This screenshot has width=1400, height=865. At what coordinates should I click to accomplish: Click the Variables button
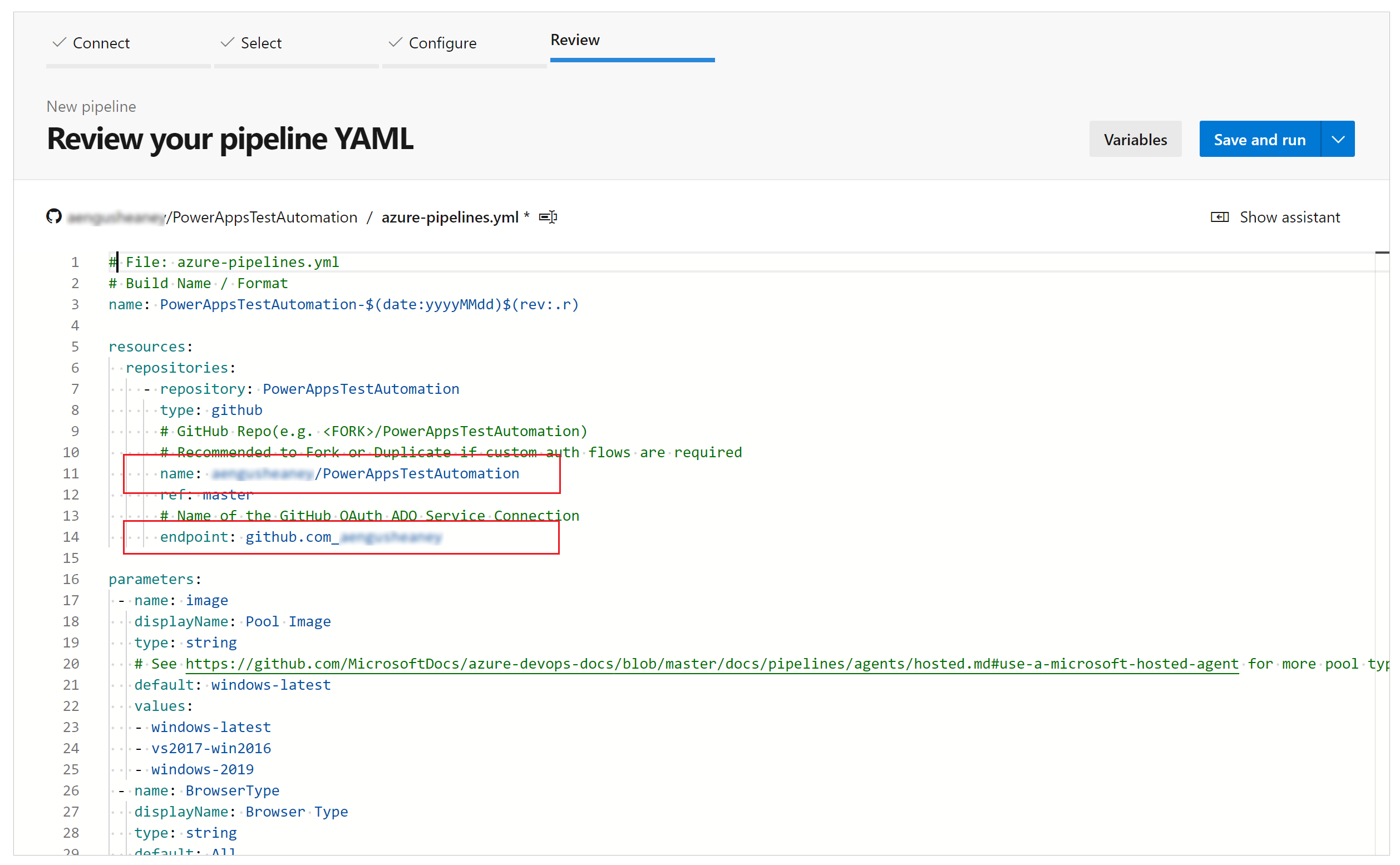[x=1135, y=139]
